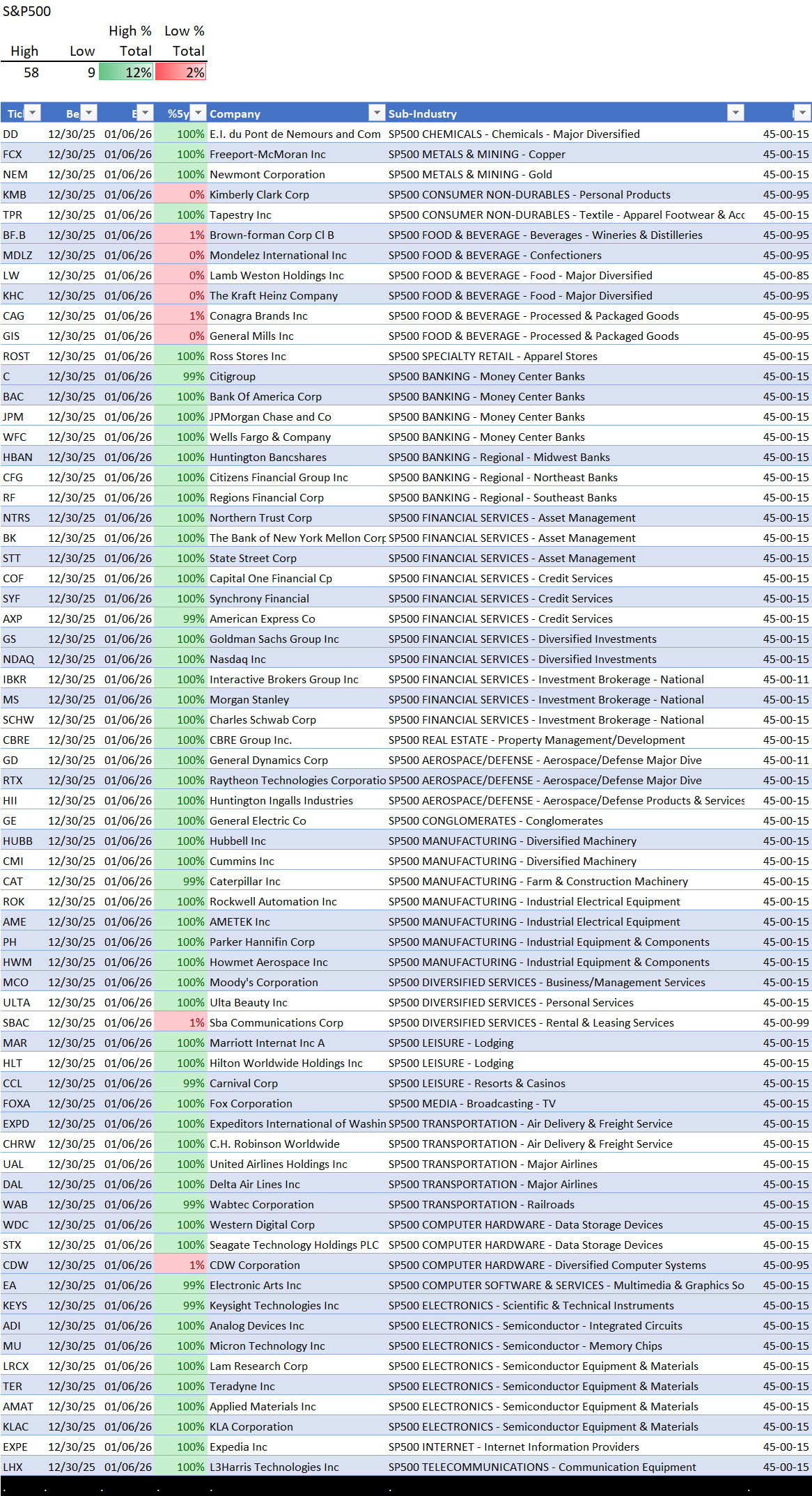Select the Brown-forman Corp Cl B cell

click(x=297, y=235)
